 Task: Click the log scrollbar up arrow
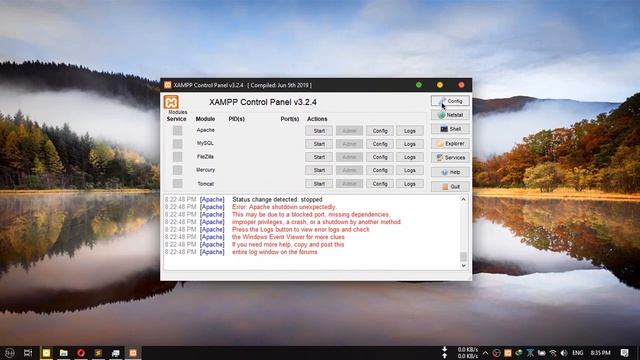pos(463,199)
